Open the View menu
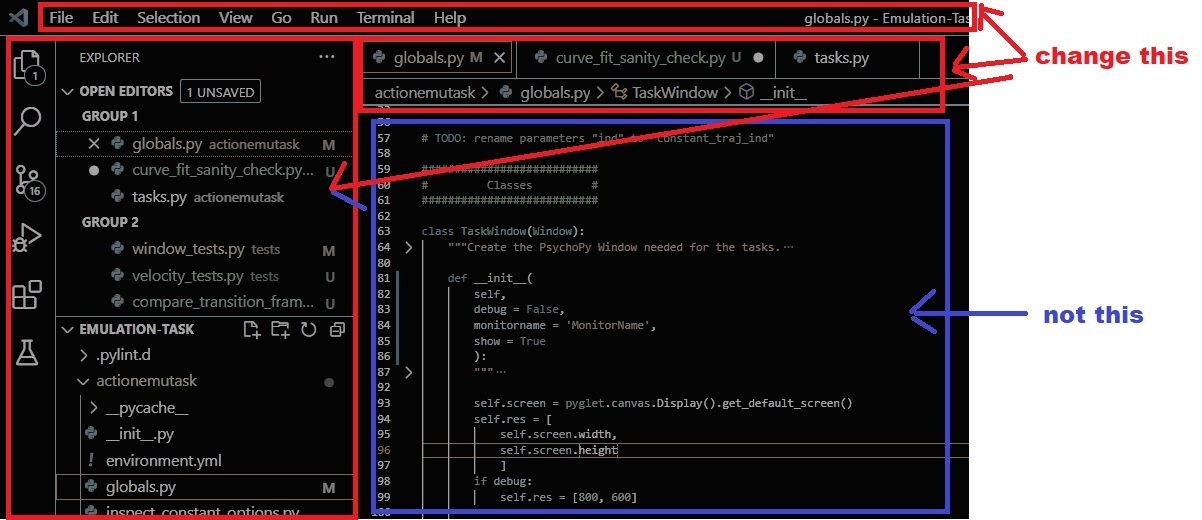The image size is (1202, 520). click(236, 17)
